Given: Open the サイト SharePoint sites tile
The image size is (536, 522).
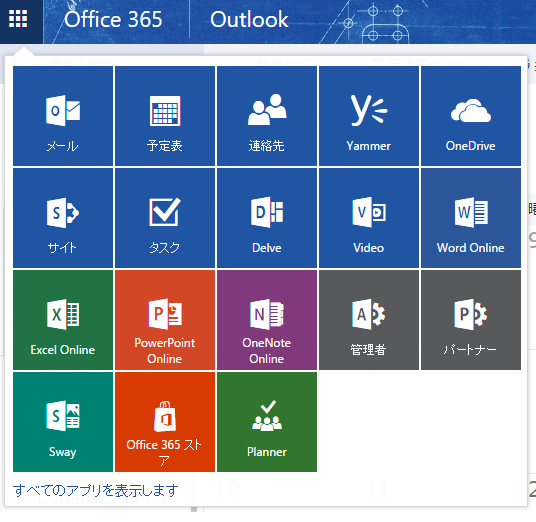Looking at the screenshot, I should coord(63,218).
